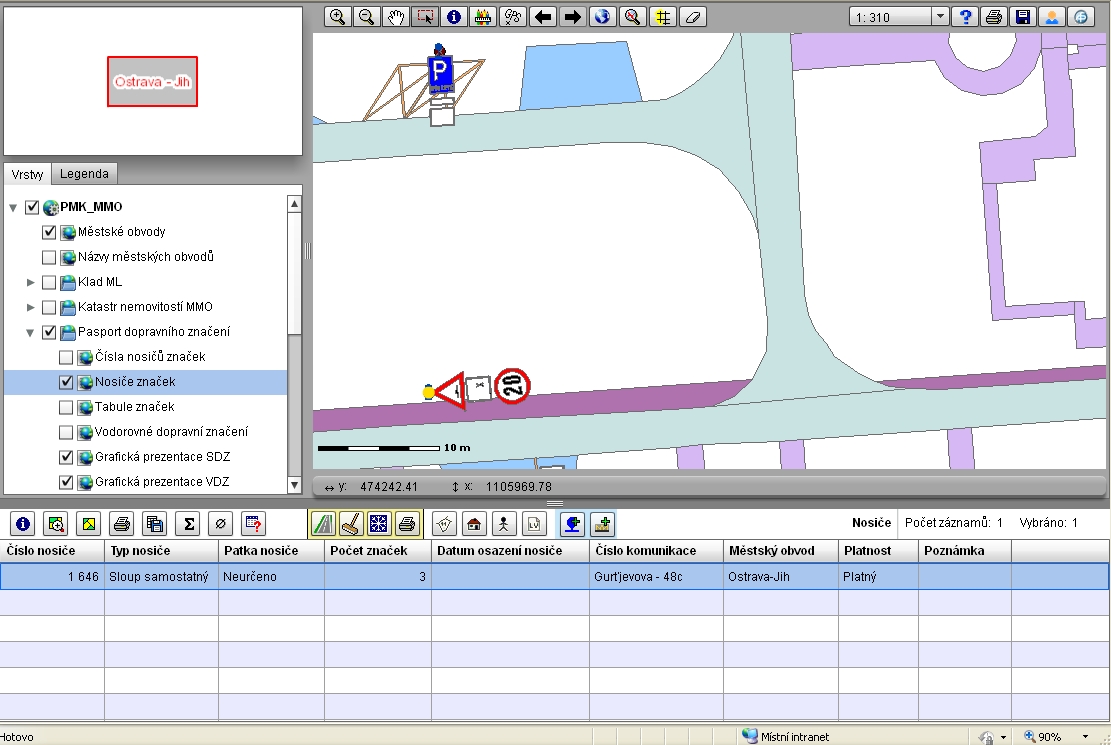Click the LV document icon
The image size is (1111, 745).
[534, 524]
